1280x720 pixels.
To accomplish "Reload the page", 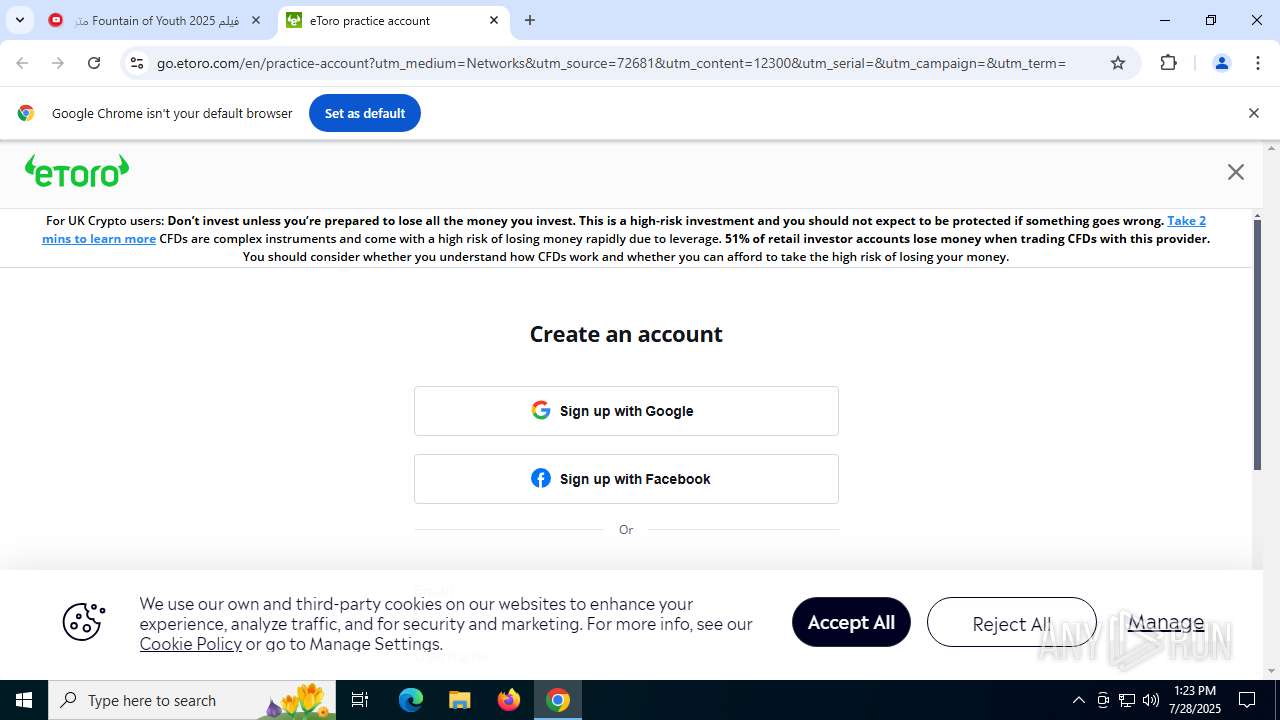I will click(94, 63).
